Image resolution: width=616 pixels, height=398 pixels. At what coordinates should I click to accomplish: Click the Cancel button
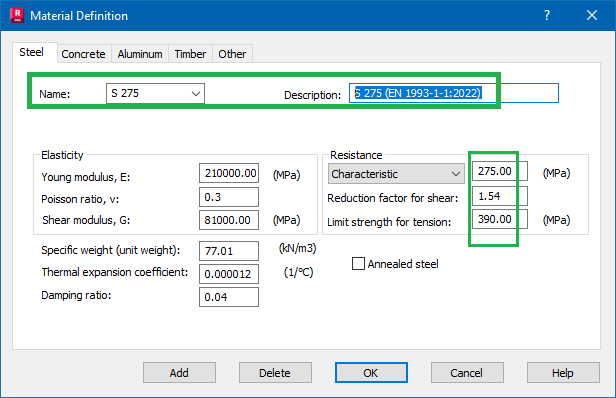[x=467, y=372]
